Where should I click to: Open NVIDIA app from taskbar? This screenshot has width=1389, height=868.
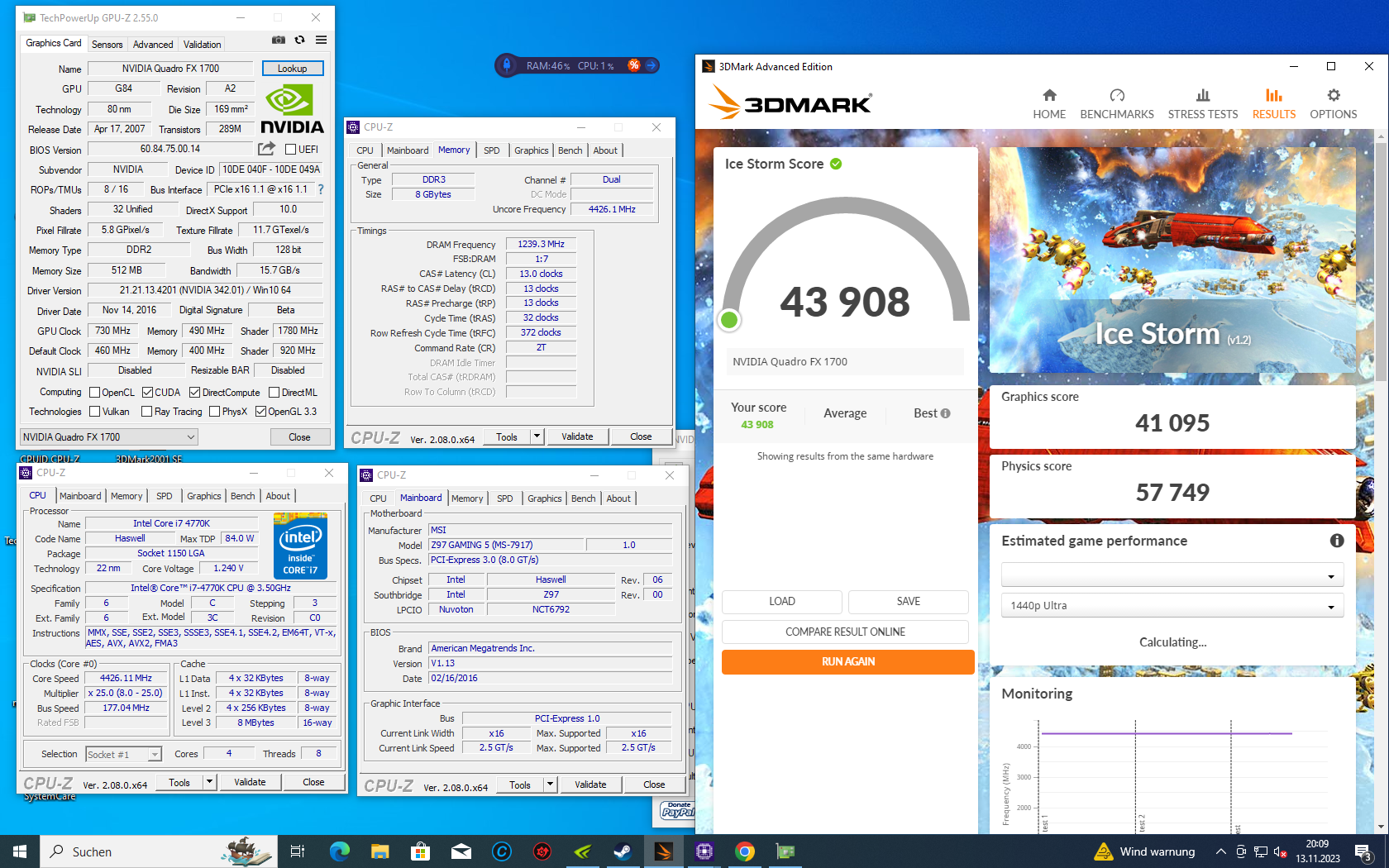(582, 851)
